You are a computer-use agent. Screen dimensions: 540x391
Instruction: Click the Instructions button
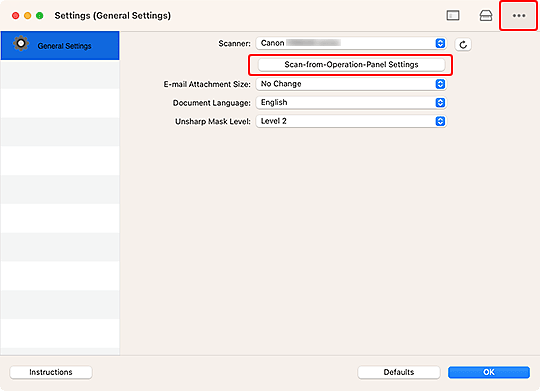(x=51, y=372)
